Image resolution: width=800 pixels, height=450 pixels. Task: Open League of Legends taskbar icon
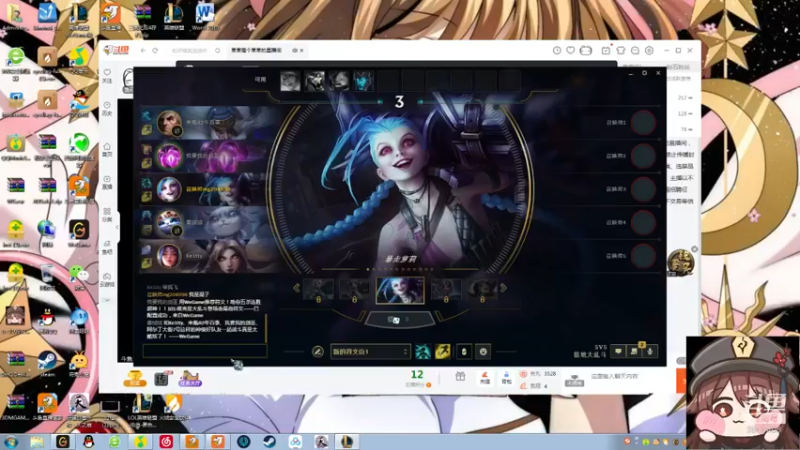click(x=346, y=442)
